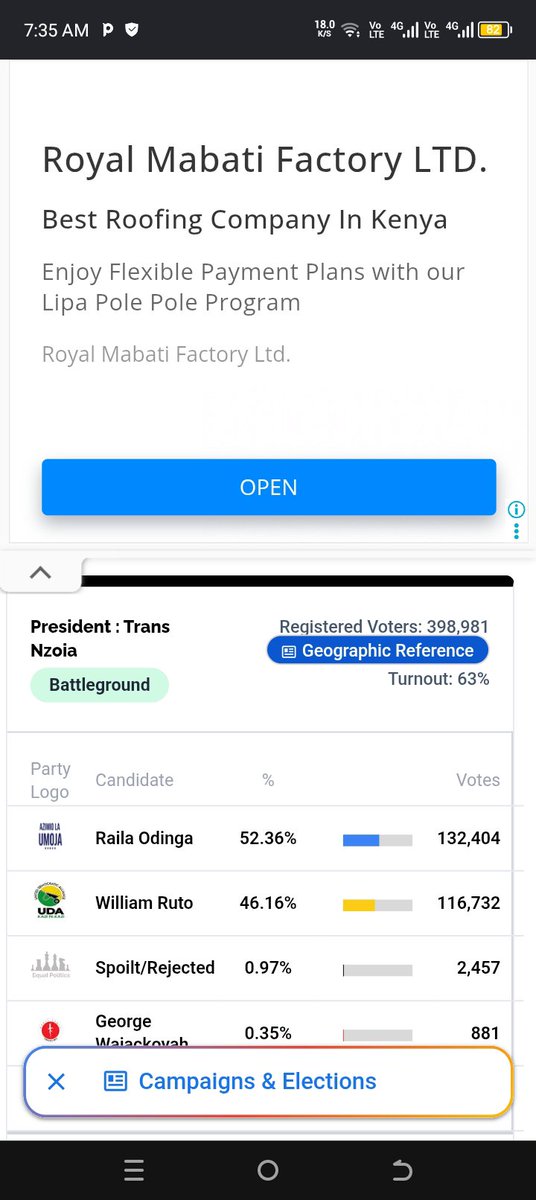Screen dimensions: 536x1200
Task: Tap the Azimio la Umoja party logo
Action: (50, 838)
